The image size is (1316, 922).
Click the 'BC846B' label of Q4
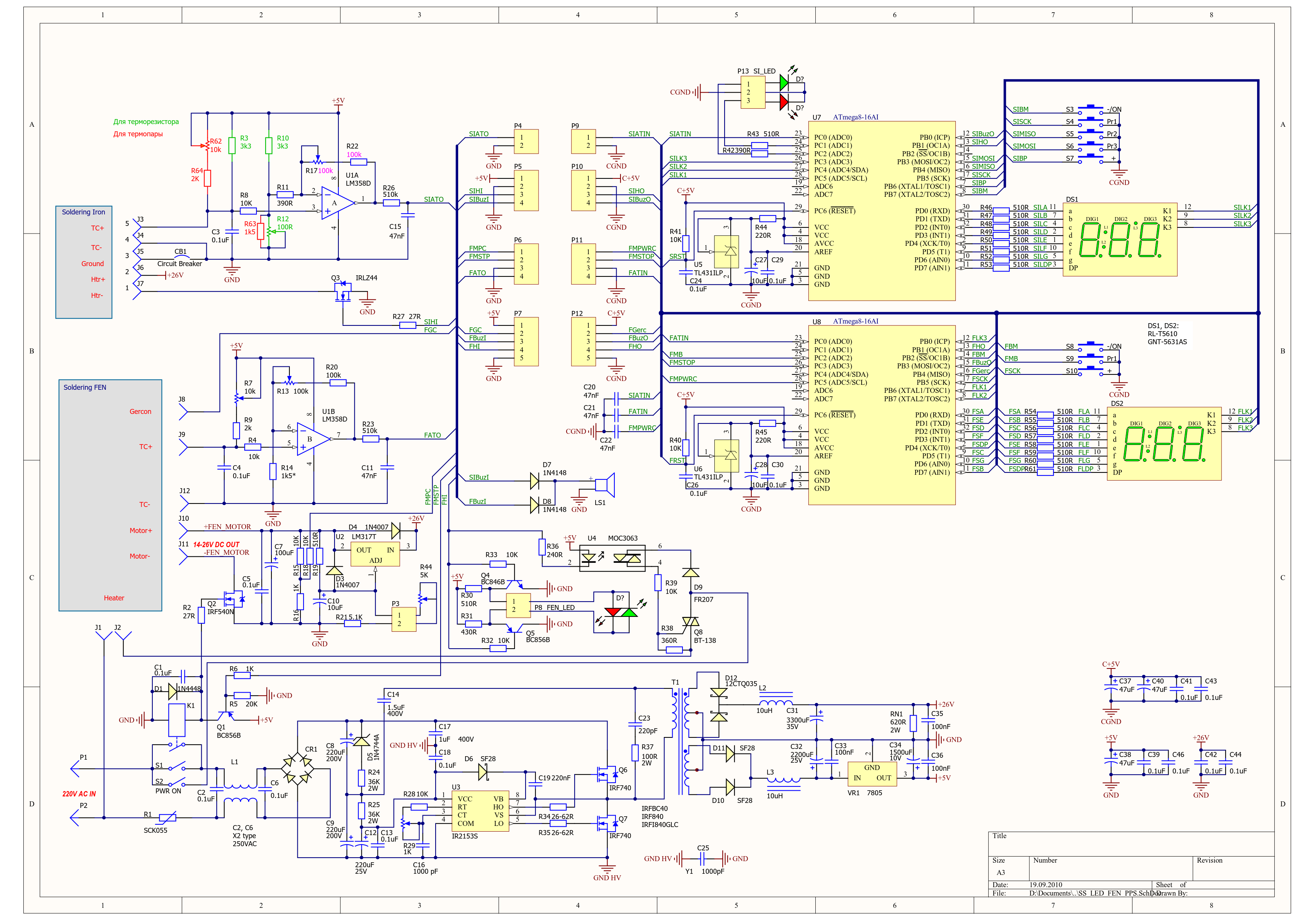pos(493,582)
